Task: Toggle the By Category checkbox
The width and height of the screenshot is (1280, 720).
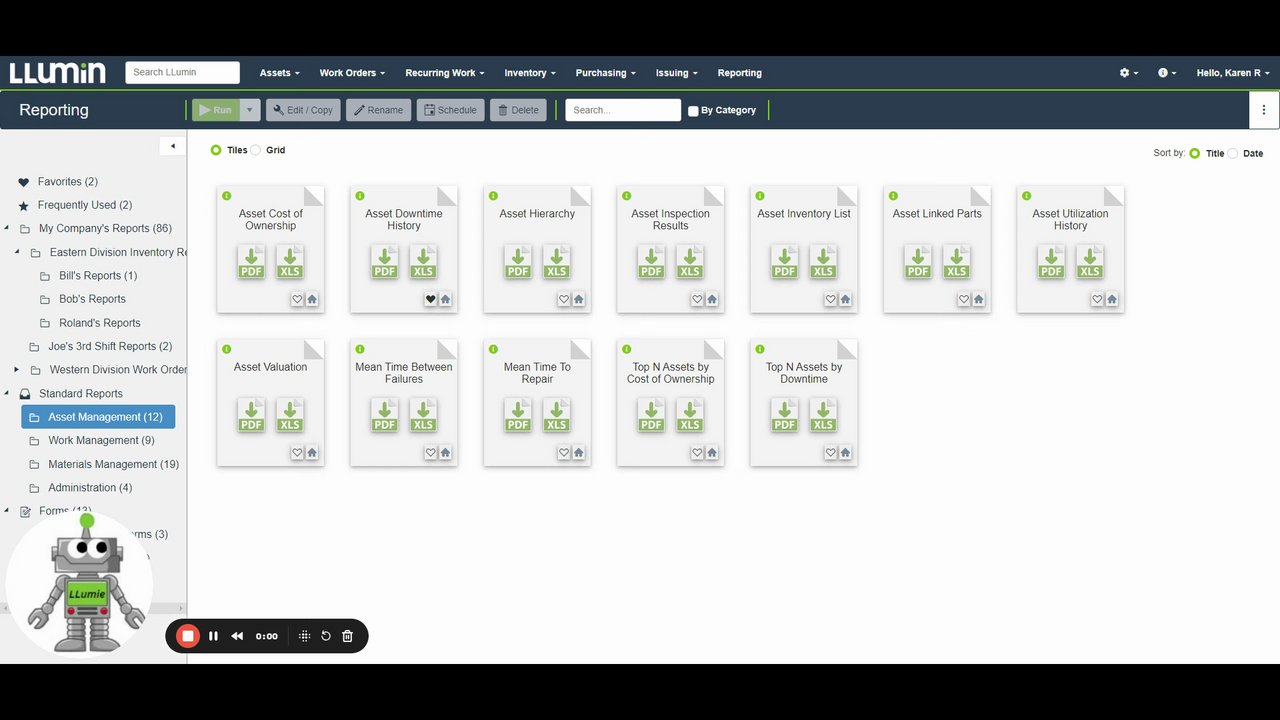Action: 693,111
